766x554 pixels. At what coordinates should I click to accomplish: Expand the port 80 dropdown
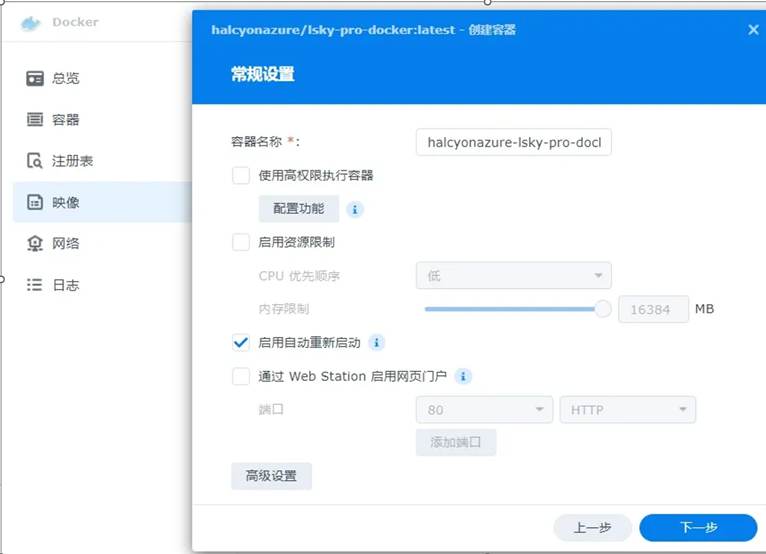484,410
